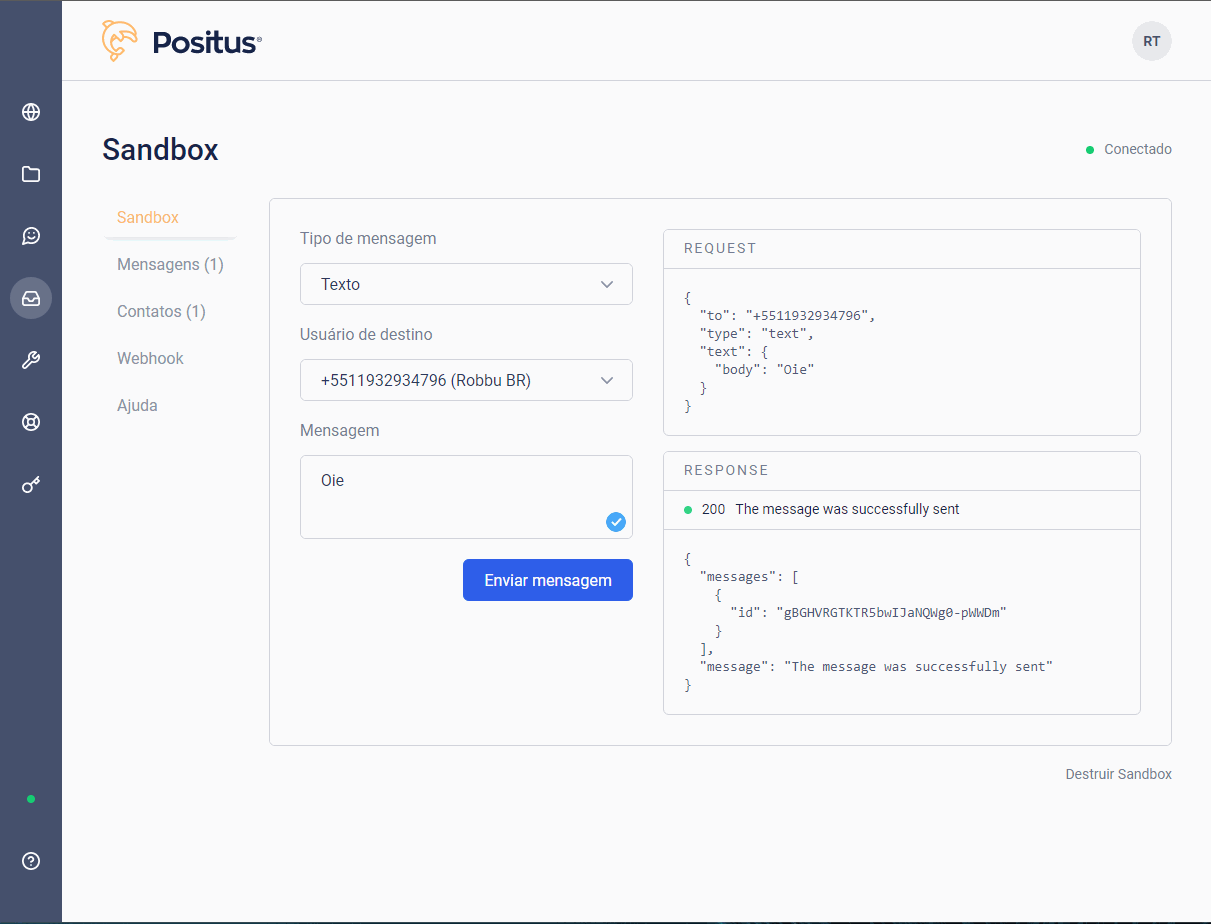Click the lifebuoy support sidebar icon

[31, 422]
